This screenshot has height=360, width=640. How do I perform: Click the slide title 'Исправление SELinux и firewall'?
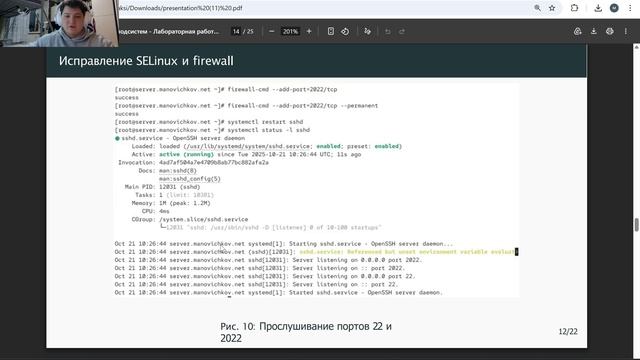click(x=146, y=61)
